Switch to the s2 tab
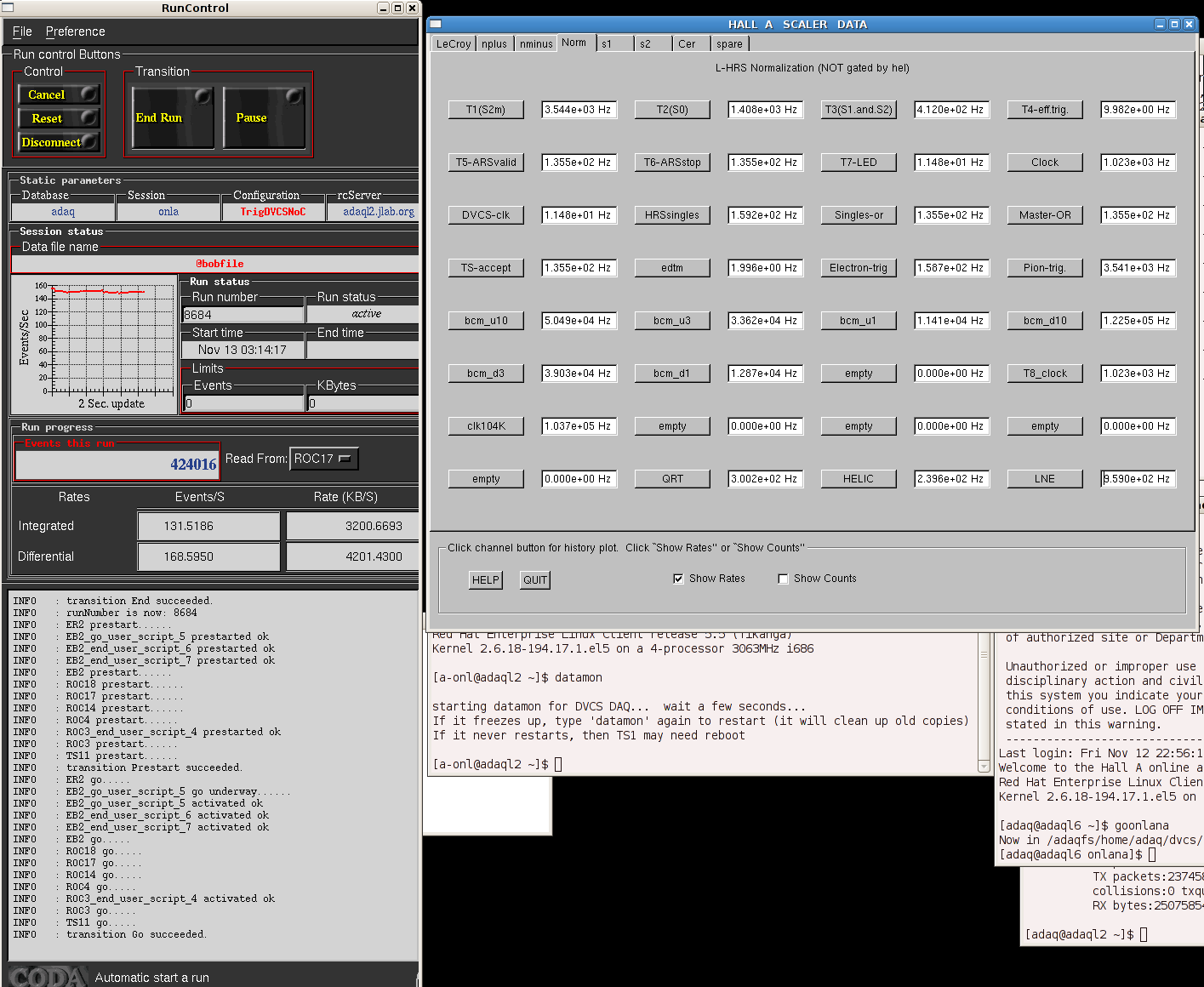The height and width of the screenshot is (987, 1204). (653, 44)
